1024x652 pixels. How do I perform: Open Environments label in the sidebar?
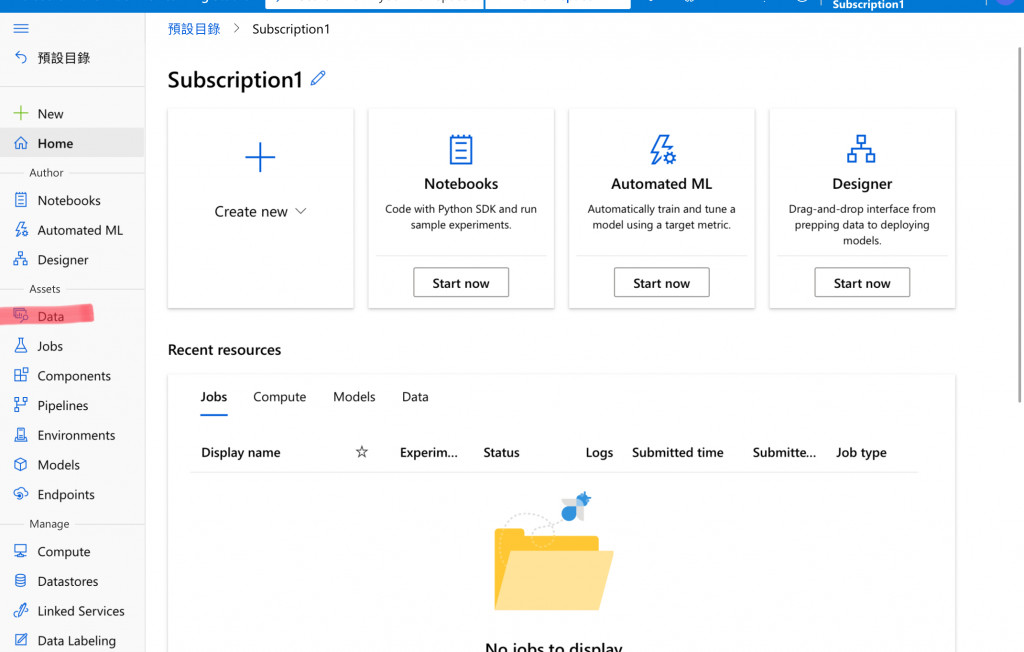[x=76, y=435]
